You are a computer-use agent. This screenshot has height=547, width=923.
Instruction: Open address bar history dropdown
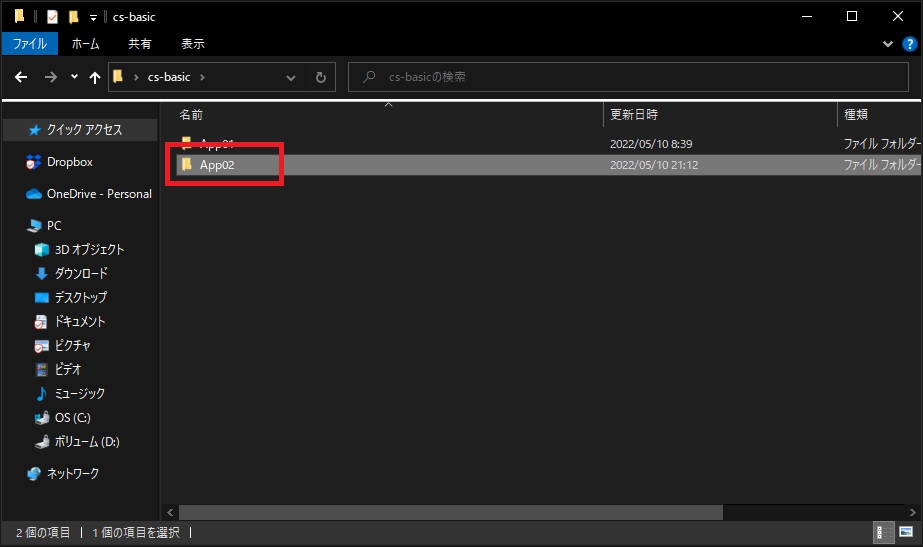coord(291,77)
